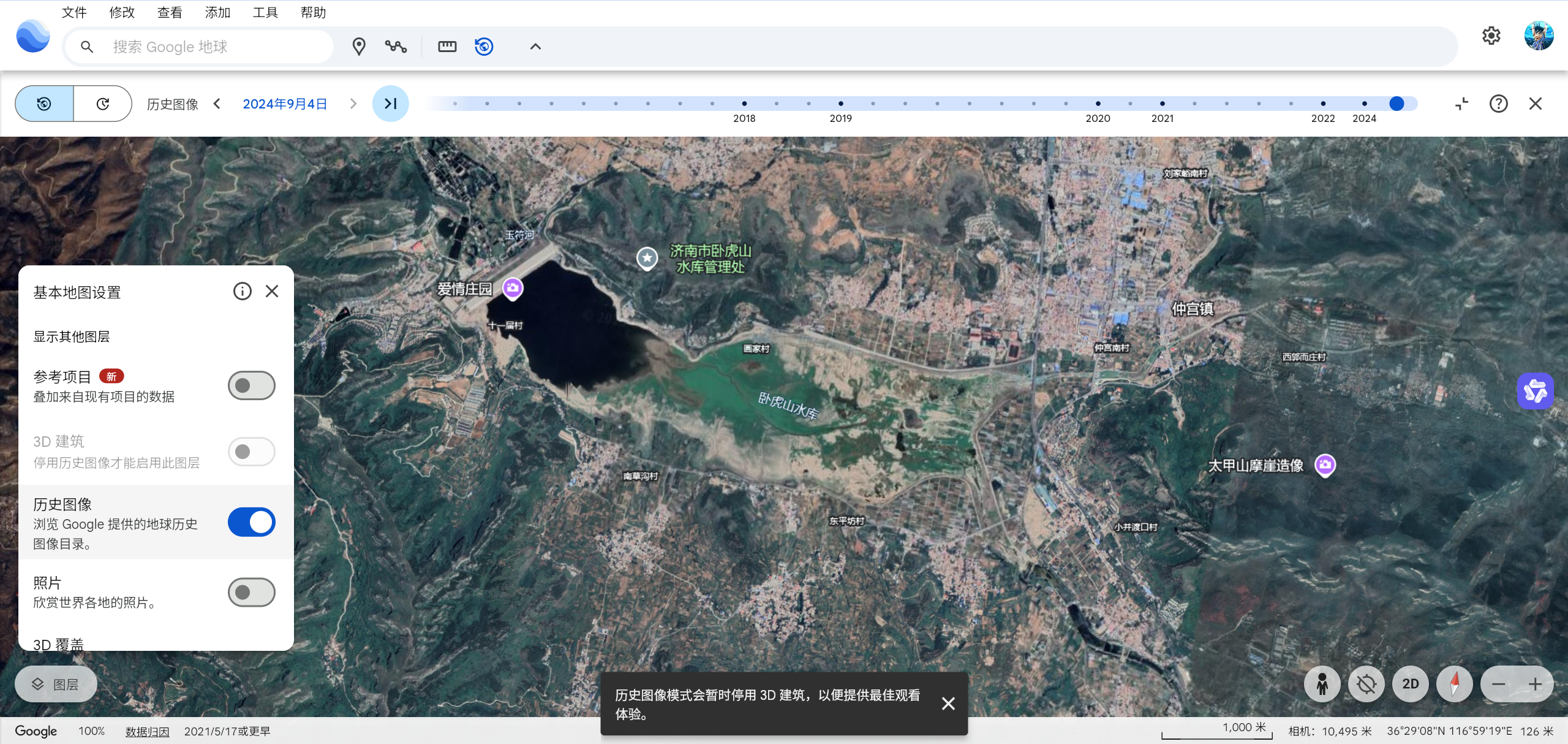1568x744 pixels.
Task: Open the 查看 menu
Action: point(170,12)
